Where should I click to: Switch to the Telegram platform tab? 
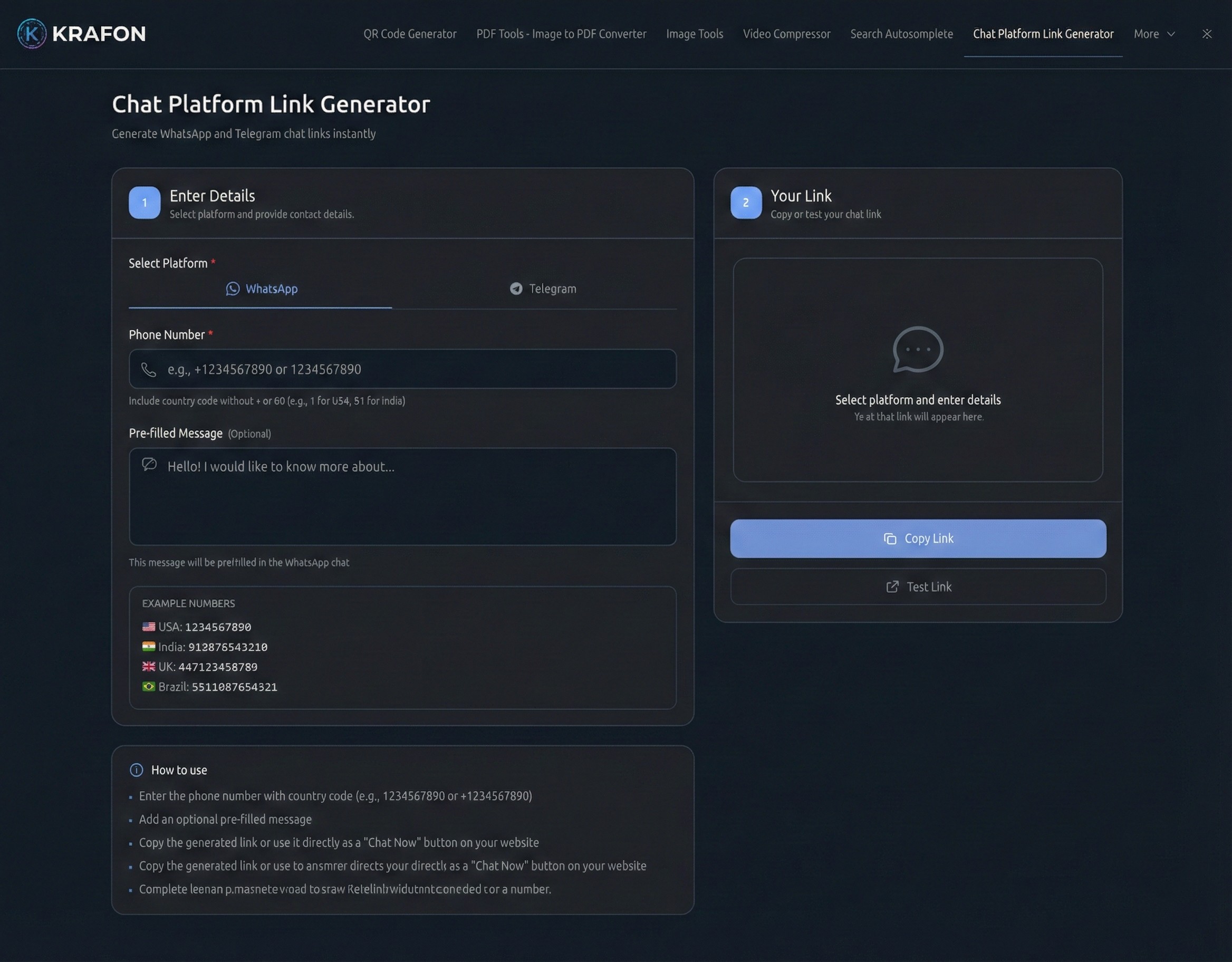tap(543, 289)
